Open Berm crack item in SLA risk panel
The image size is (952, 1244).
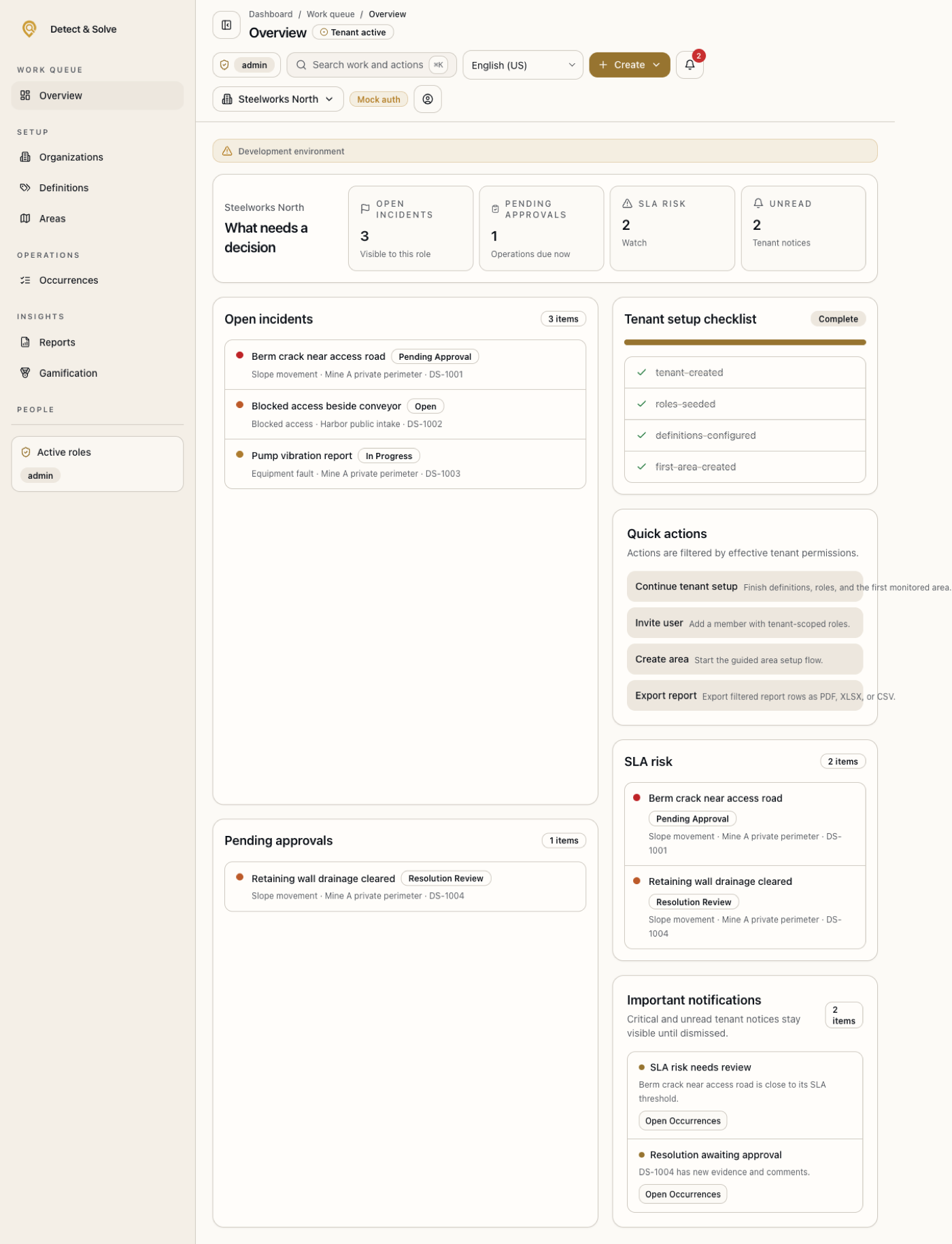745,824
